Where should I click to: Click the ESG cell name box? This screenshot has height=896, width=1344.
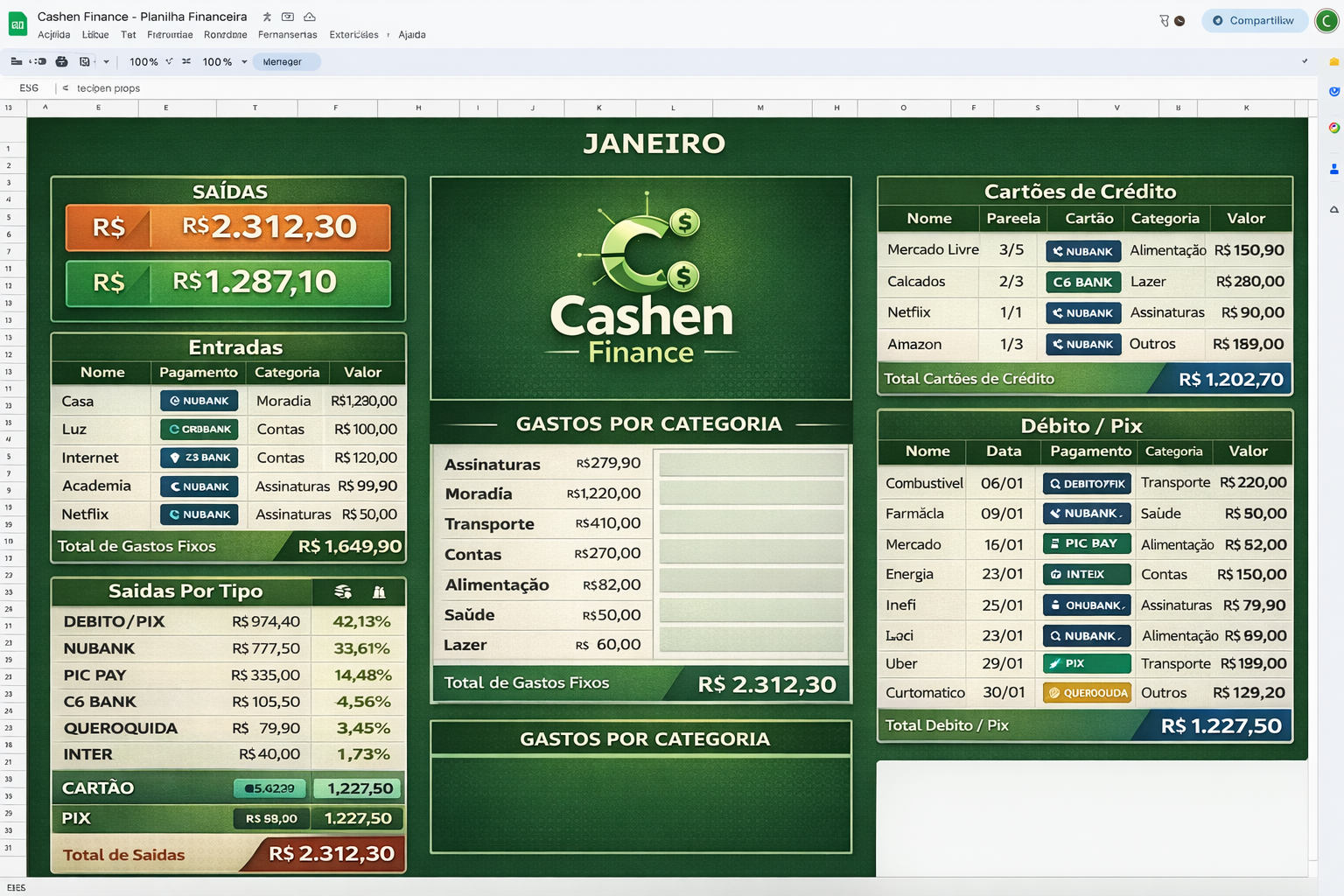click(x=29, y=88)
